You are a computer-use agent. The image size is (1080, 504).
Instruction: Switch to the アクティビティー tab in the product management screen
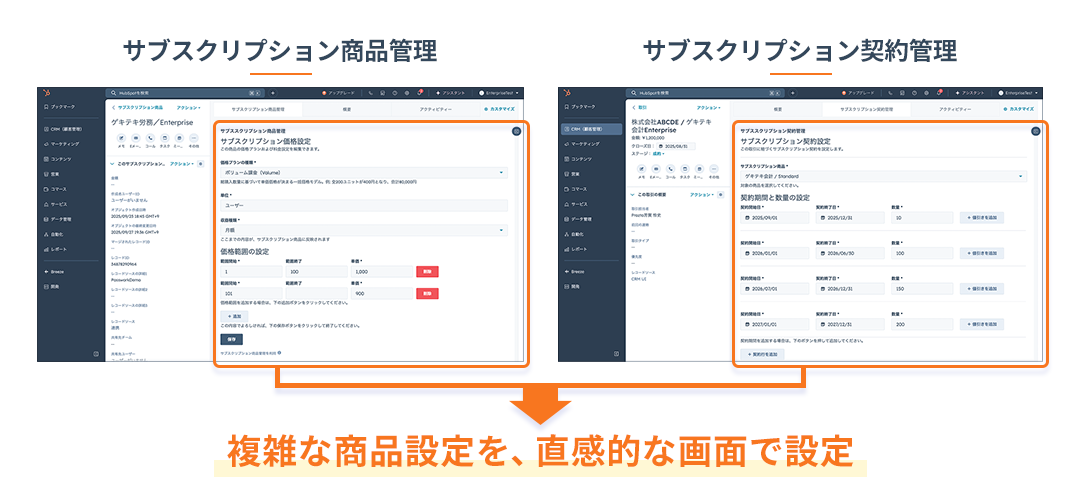435,108
